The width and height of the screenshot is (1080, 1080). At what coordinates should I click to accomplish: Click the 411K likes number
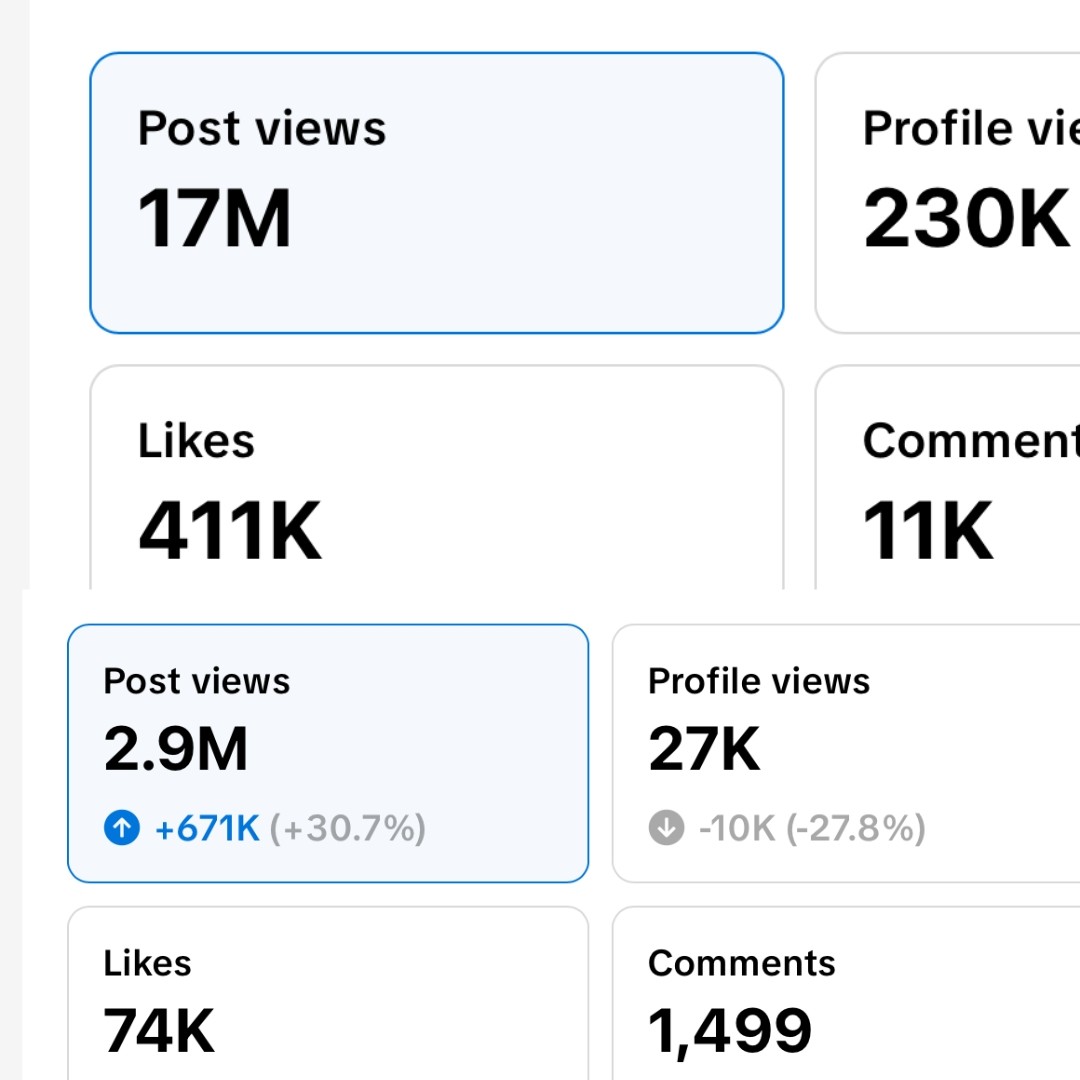click(x=230, y=530)
